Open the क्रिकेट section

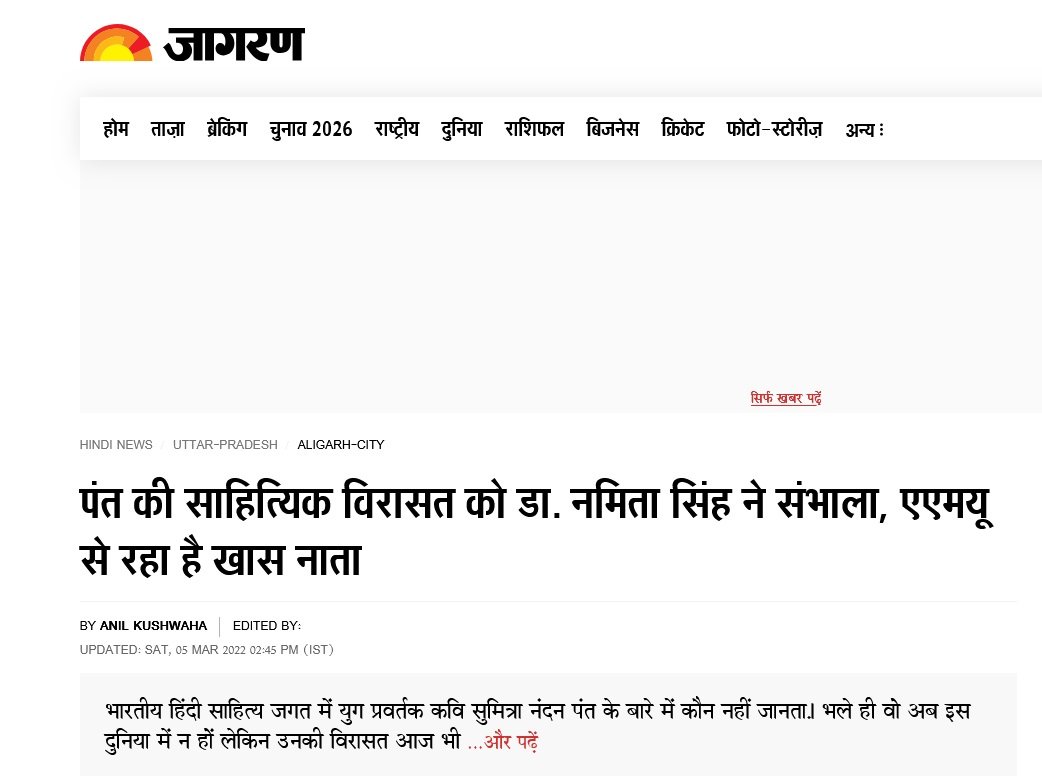pyautogui.click(x=682, y=128)
